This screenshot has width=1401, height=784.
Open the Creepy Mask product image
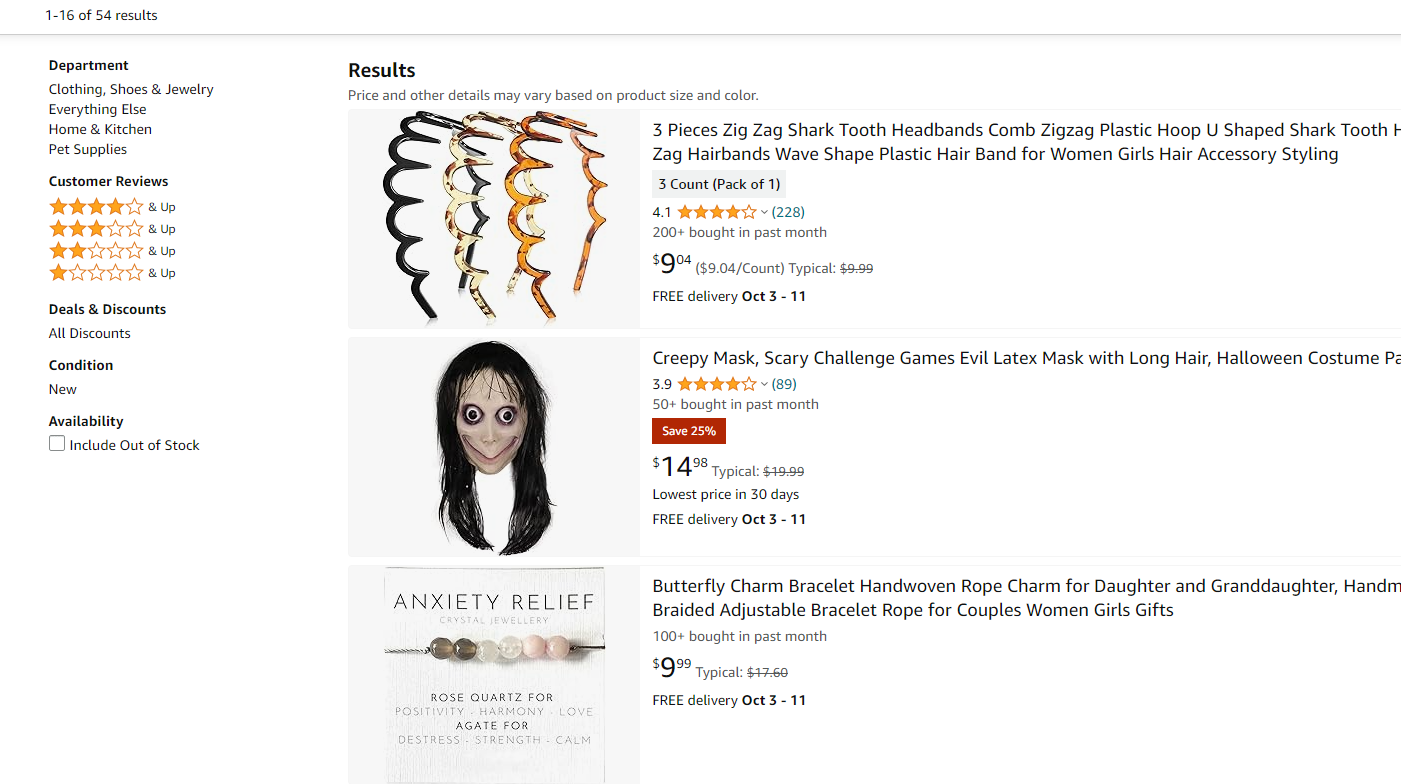coord(494,447)
